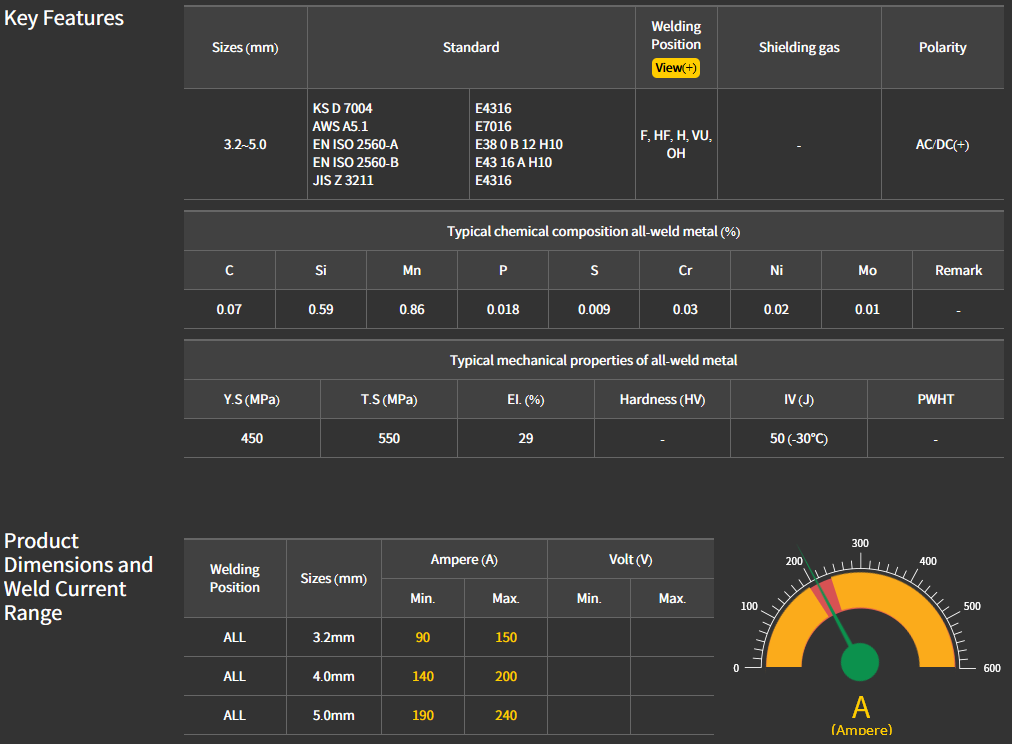
Task: Click the Product Dimensions and Weld Current Range heading
Action: click(x=78, y=577)
